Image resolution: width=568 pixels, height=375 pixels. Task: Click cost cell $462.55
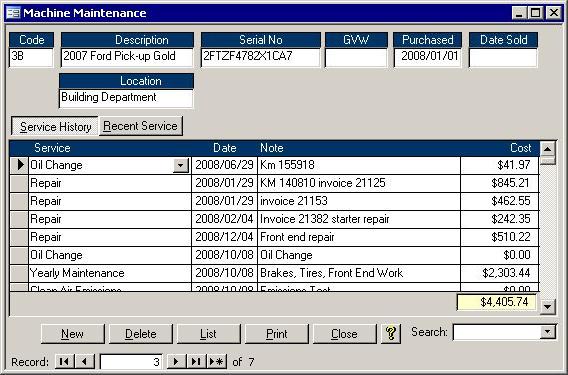coord(500,201)
